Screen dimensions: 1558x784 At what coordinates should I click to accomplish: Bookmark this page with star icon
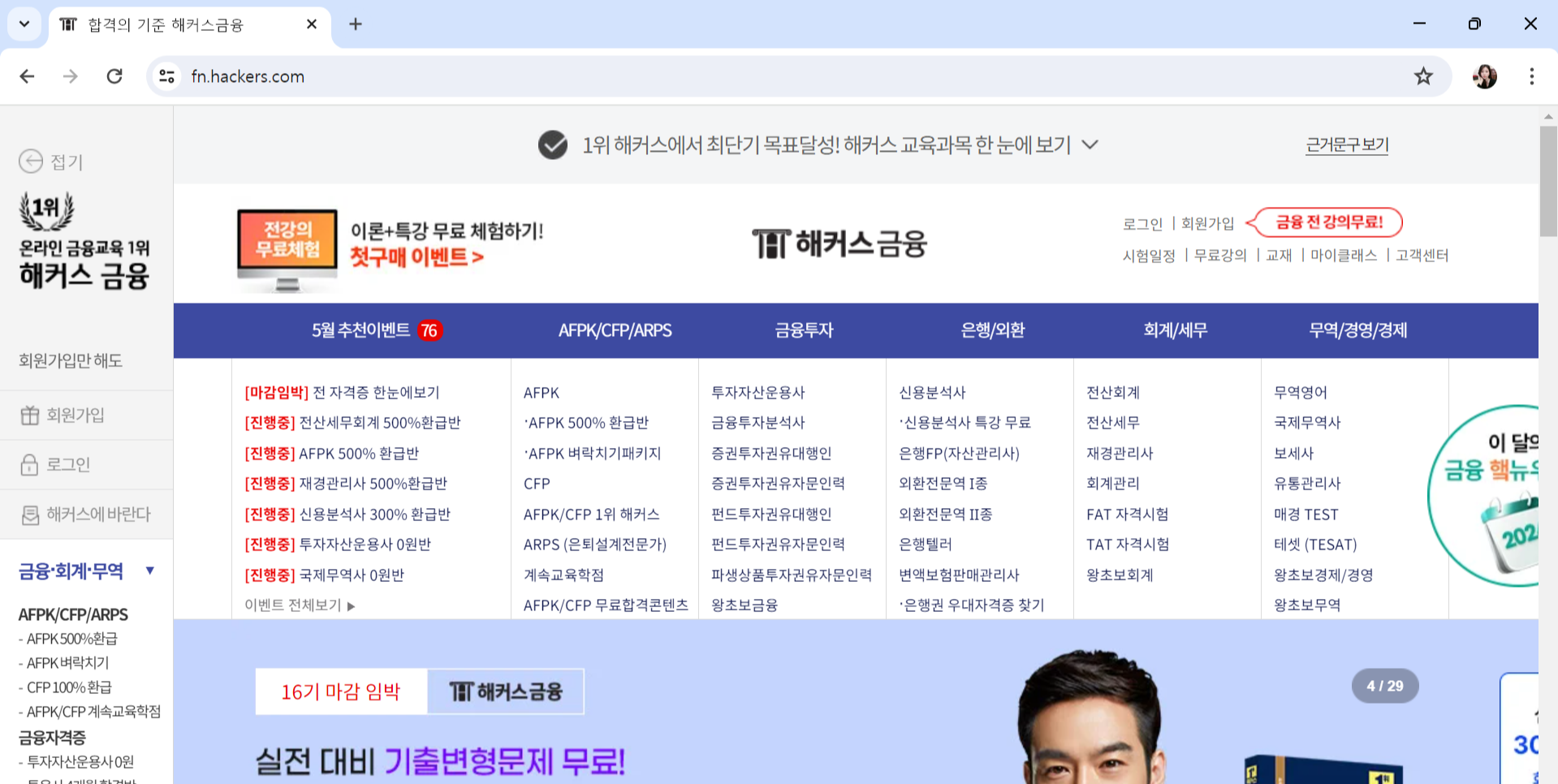point(1423,76)
